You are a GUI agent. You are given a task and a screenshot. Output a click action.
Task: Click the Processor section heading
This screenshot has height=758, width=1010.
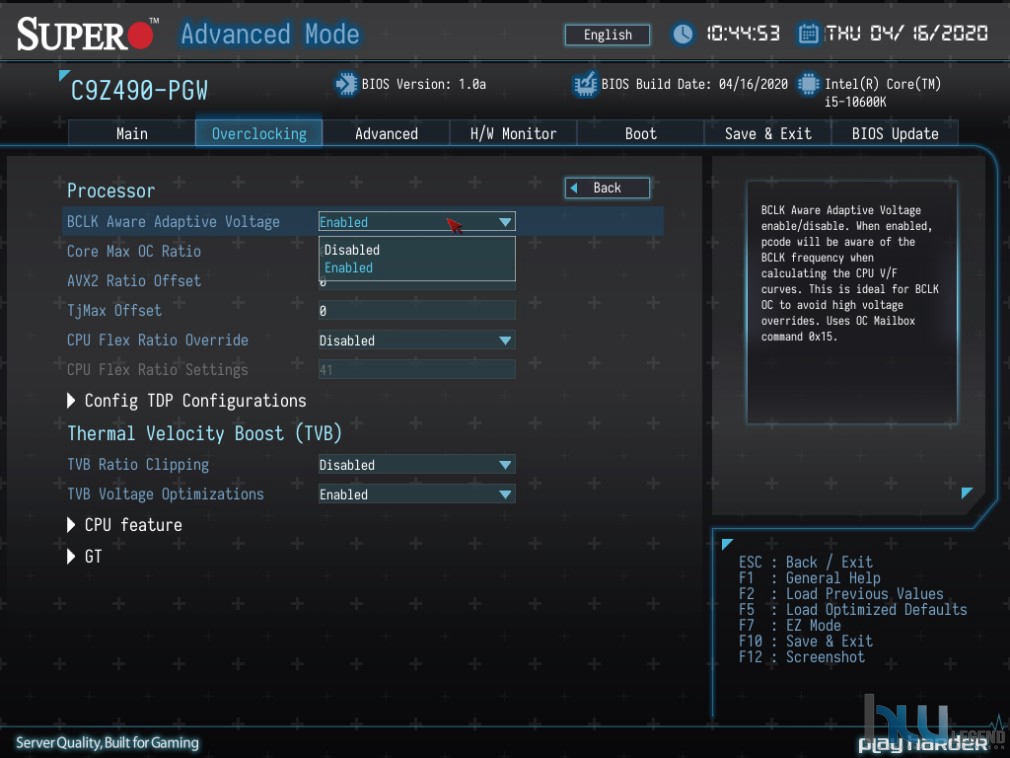coord(111,191)
